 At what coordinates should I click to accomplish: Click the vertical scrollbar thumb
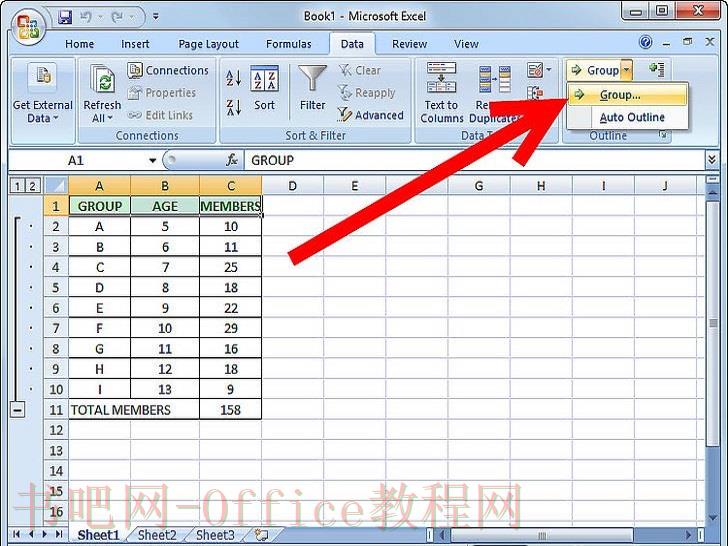coord(712,323)
